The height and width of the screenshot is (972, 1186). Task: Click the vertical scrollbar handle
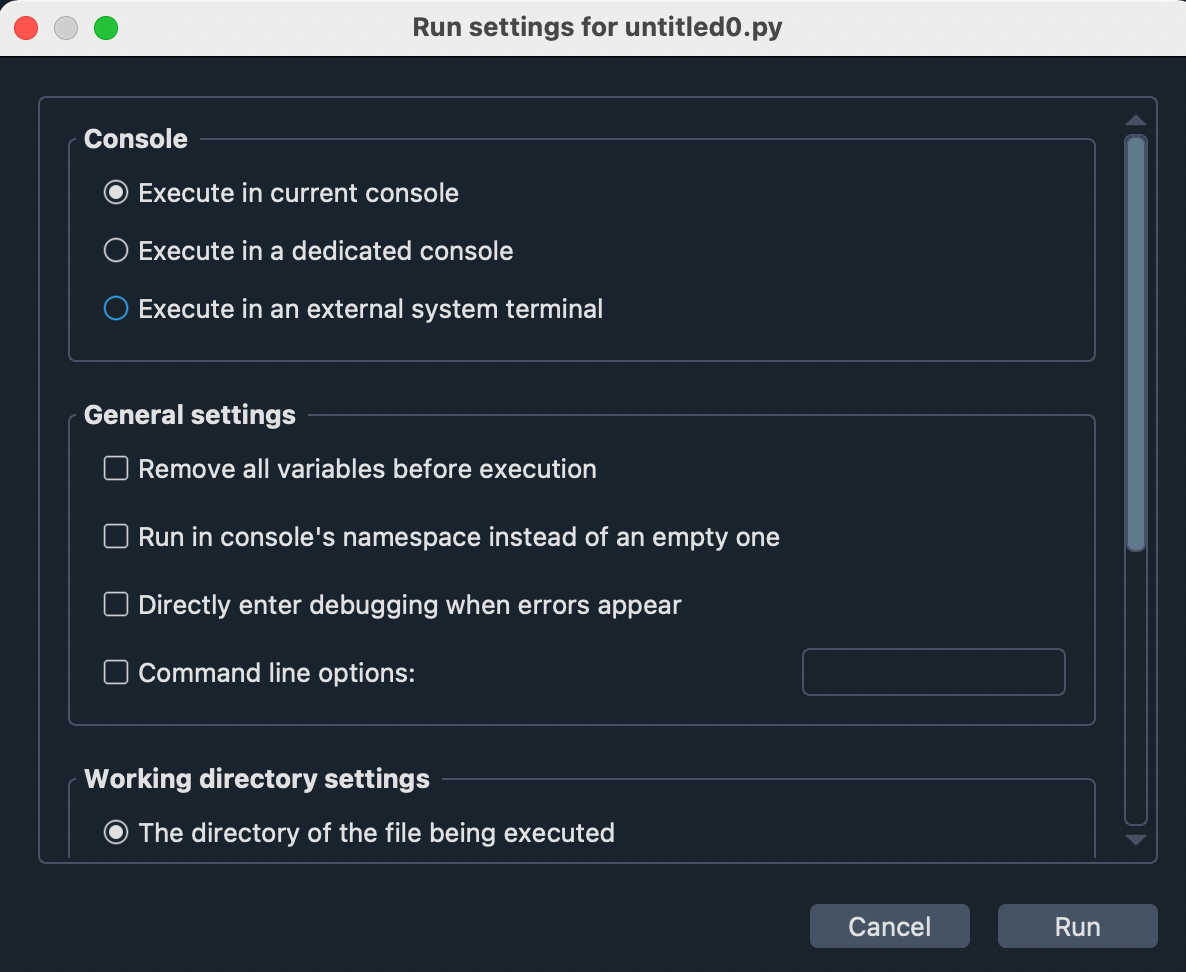click(1135, 343)
